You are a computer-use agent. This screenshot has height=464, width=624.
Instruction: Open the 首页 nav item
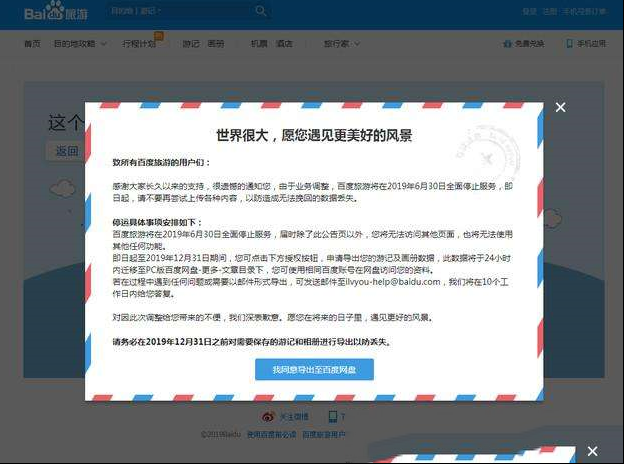[x=32, y=43]
